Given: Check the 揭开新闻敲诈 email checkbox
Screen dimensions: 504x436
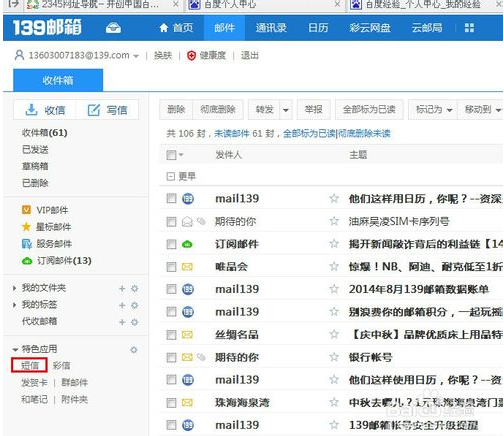Looking at the screenshot, I should (171, 244).
